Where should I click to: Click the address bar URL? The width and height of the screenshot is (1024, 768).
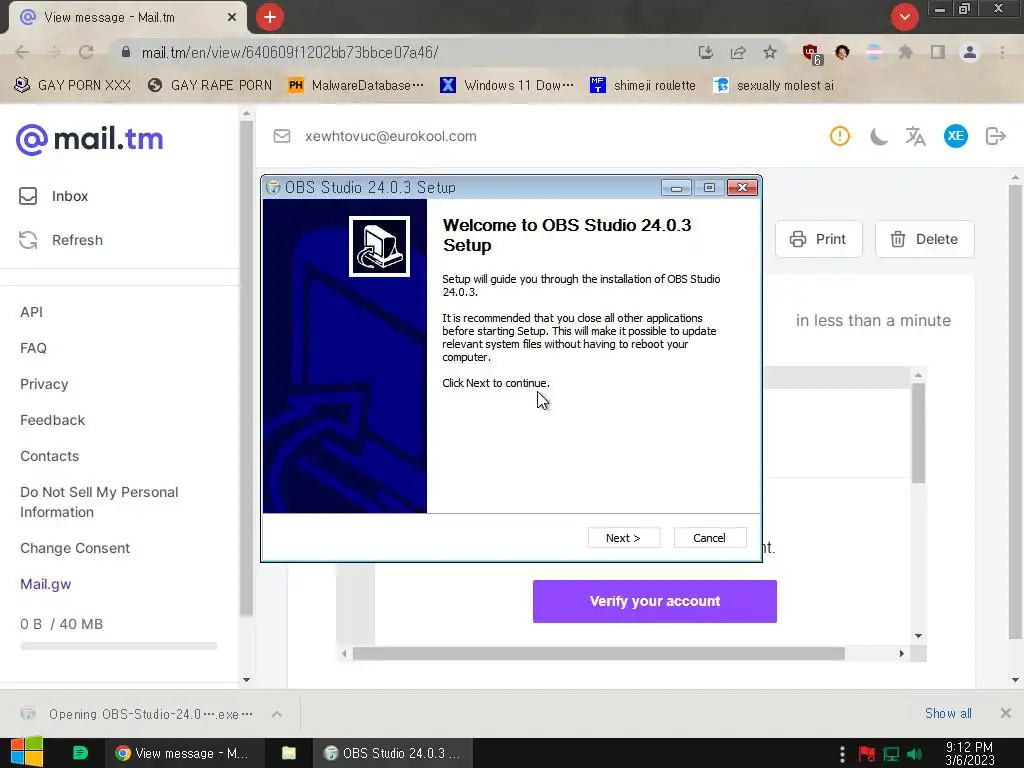click(290, 52)
